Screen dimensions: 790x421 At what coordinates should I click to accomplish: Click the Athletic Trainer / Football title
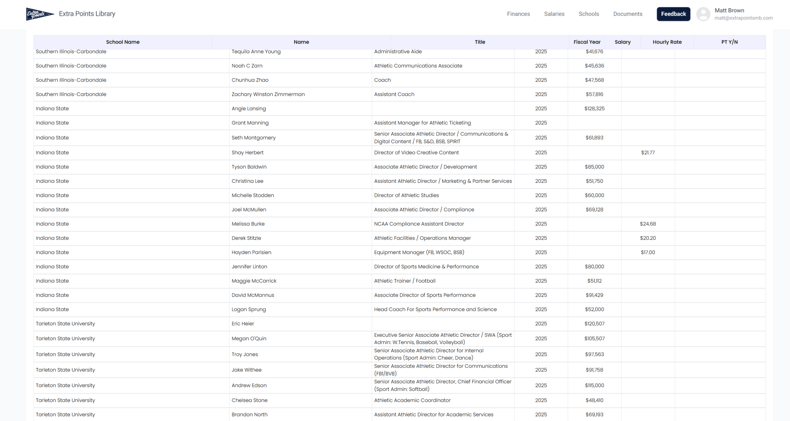coord(405,281)
